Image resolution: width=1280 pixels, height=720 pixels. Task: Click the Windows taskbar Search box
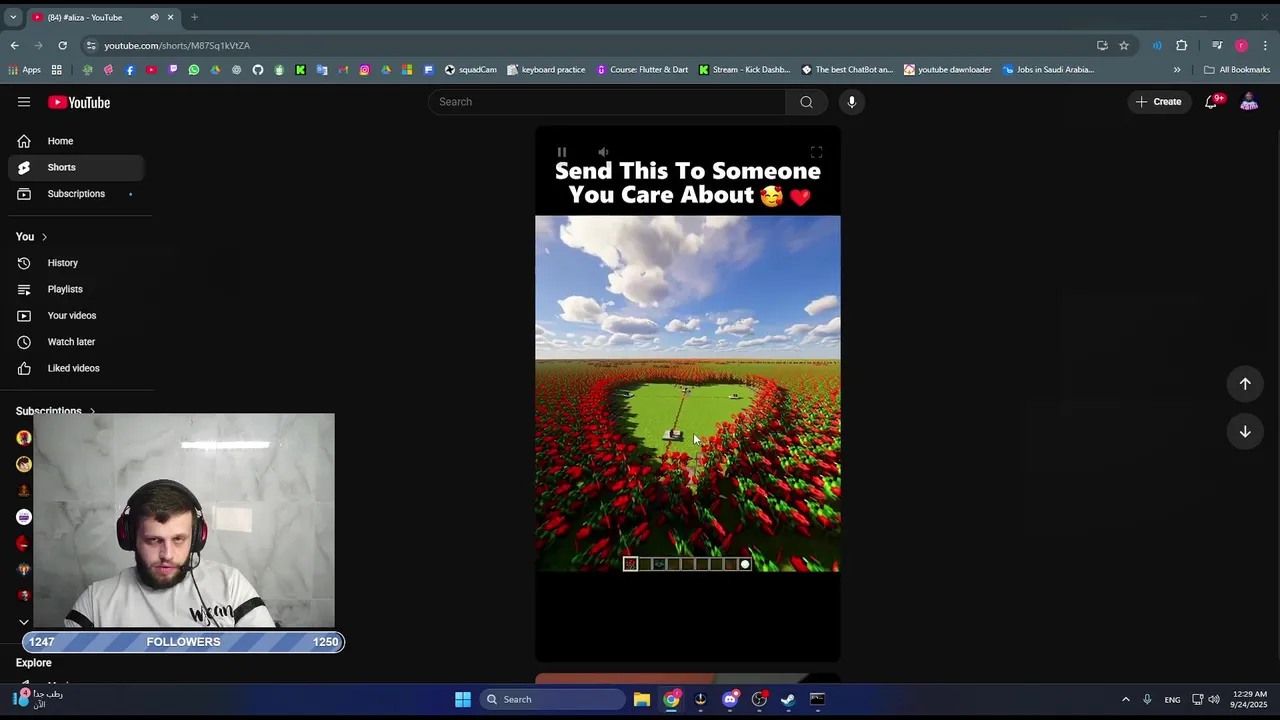point(553,699)
